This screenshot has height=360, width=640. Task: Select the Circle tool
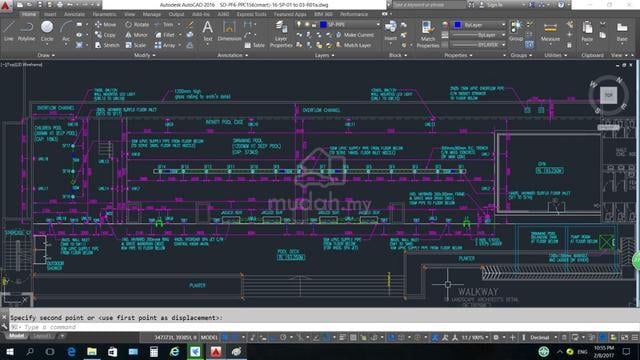click(x=47, y=31)
